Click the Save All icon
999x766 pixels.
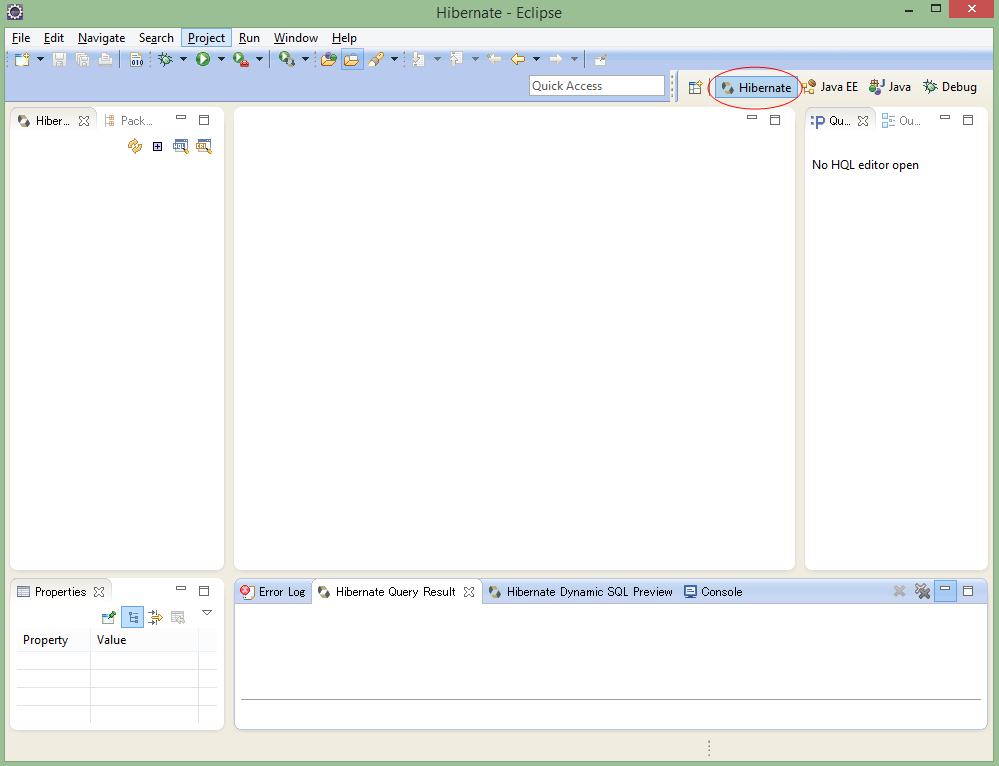82,59
